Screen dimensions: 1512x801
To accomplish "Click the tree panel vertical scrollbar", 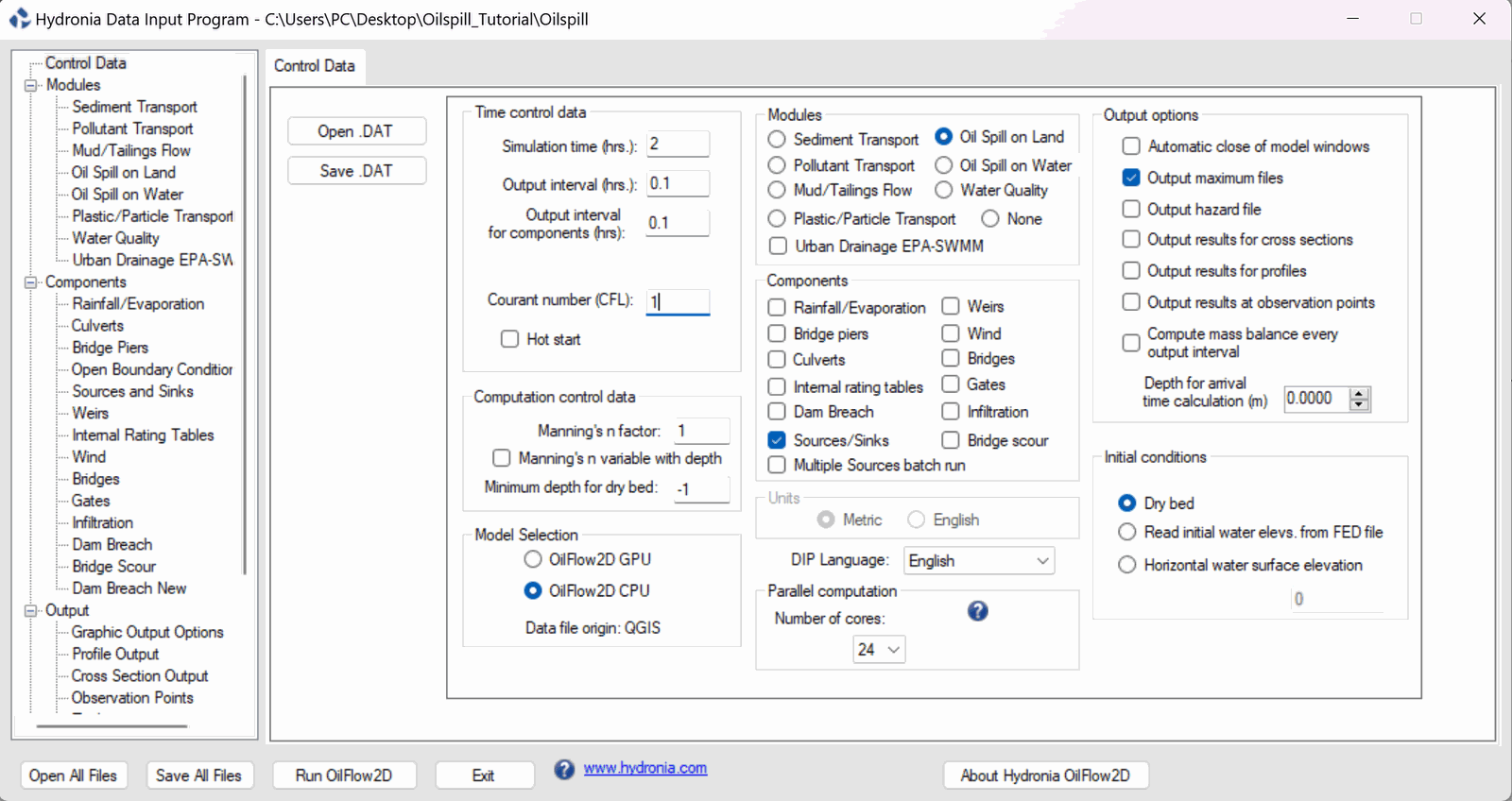I will point(245,324).
